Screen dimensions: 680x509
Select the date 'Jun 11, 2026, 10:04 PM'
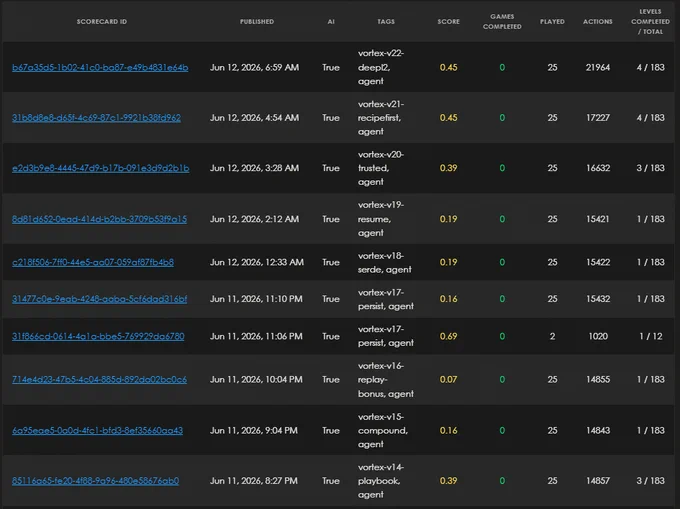pyautogui.click(x=256, y=379)
